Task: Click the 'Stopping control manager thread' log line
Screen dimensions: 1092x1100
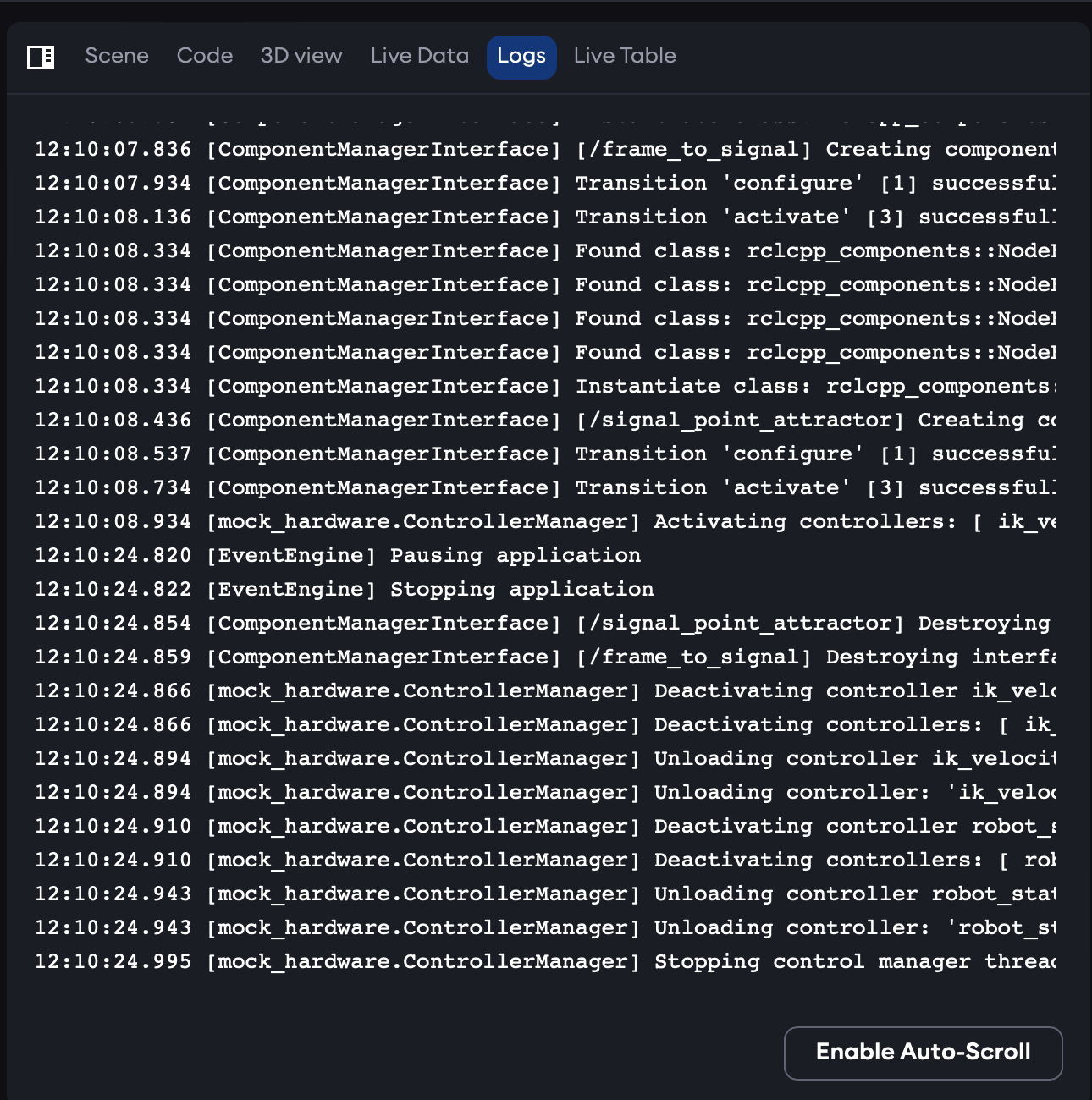Action: [855, 962]
